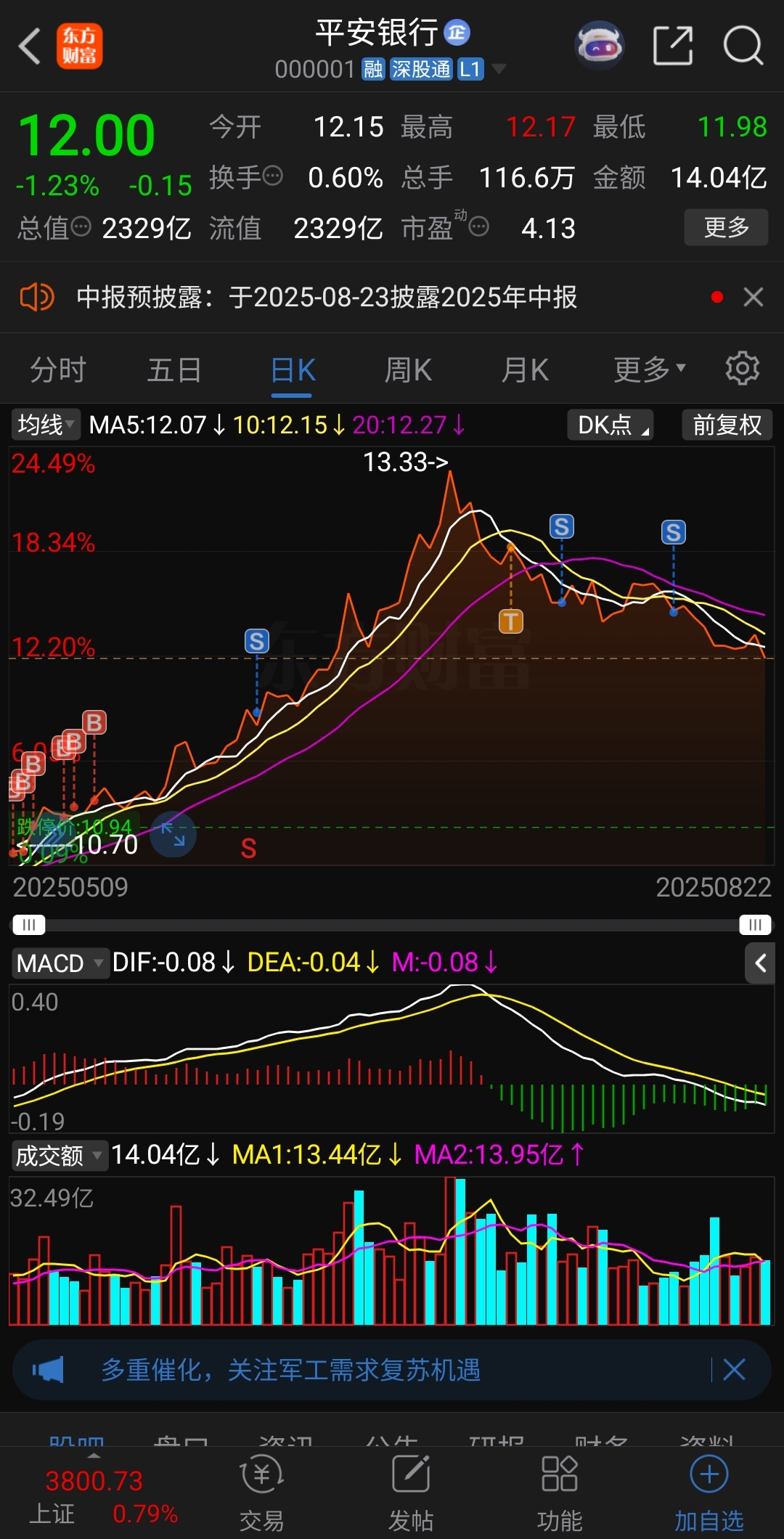Tap the red S label at chart bottom
The image size is (784, 1539).
pyautogui.click(x=248, y=849)
